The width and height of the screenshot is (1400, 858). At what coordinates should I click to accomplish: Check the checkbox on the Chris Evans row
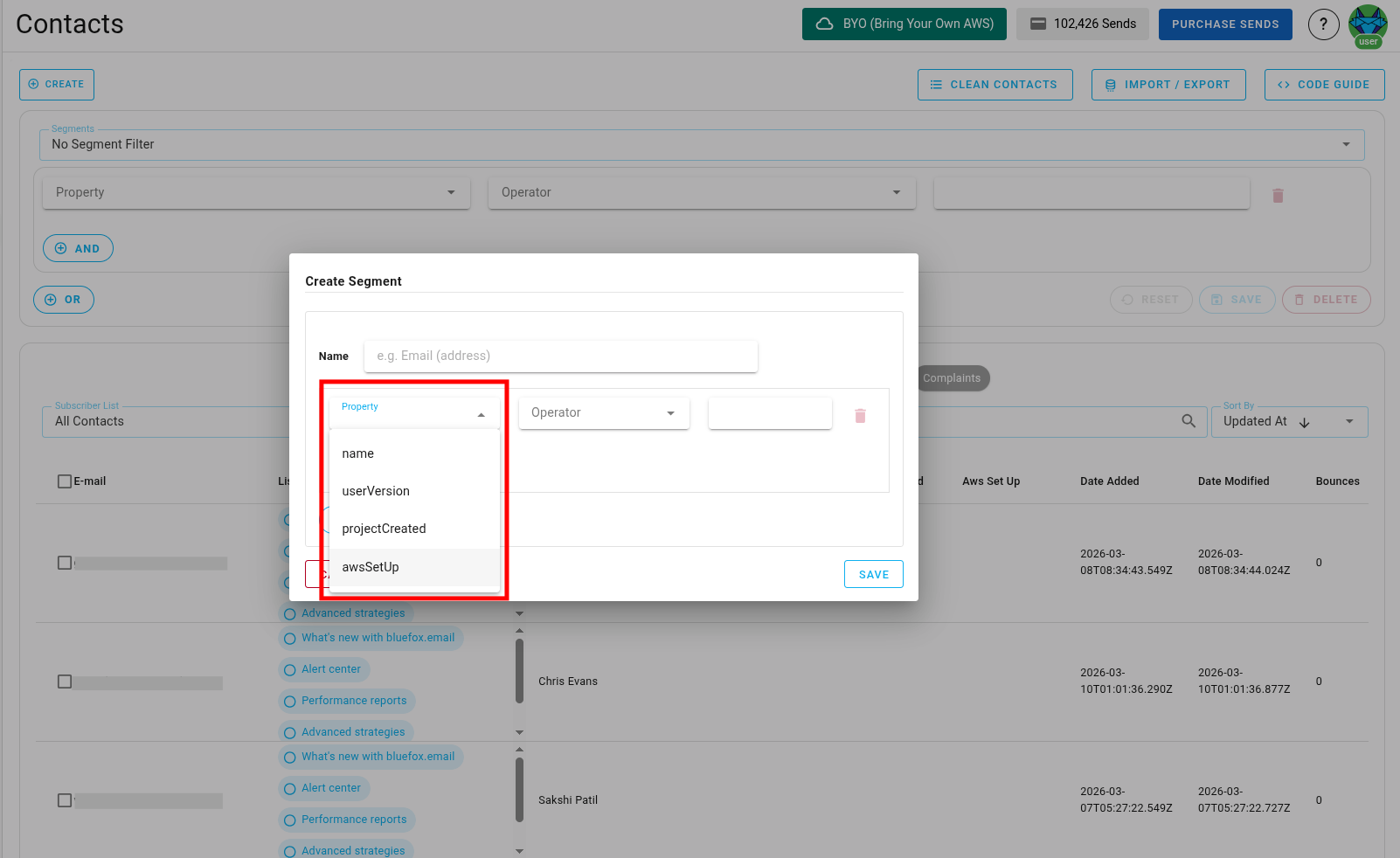pos(64,682)
